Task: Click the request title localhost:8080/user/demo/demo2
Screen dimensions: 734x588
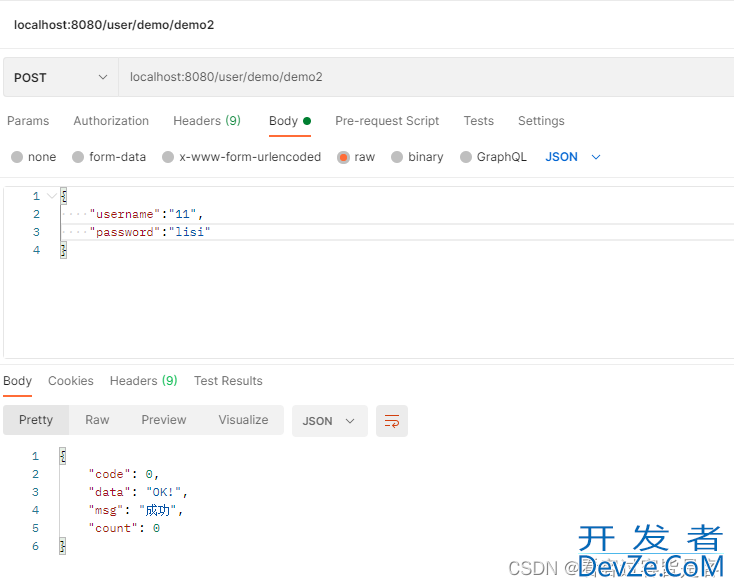Action: click(114, 25)
